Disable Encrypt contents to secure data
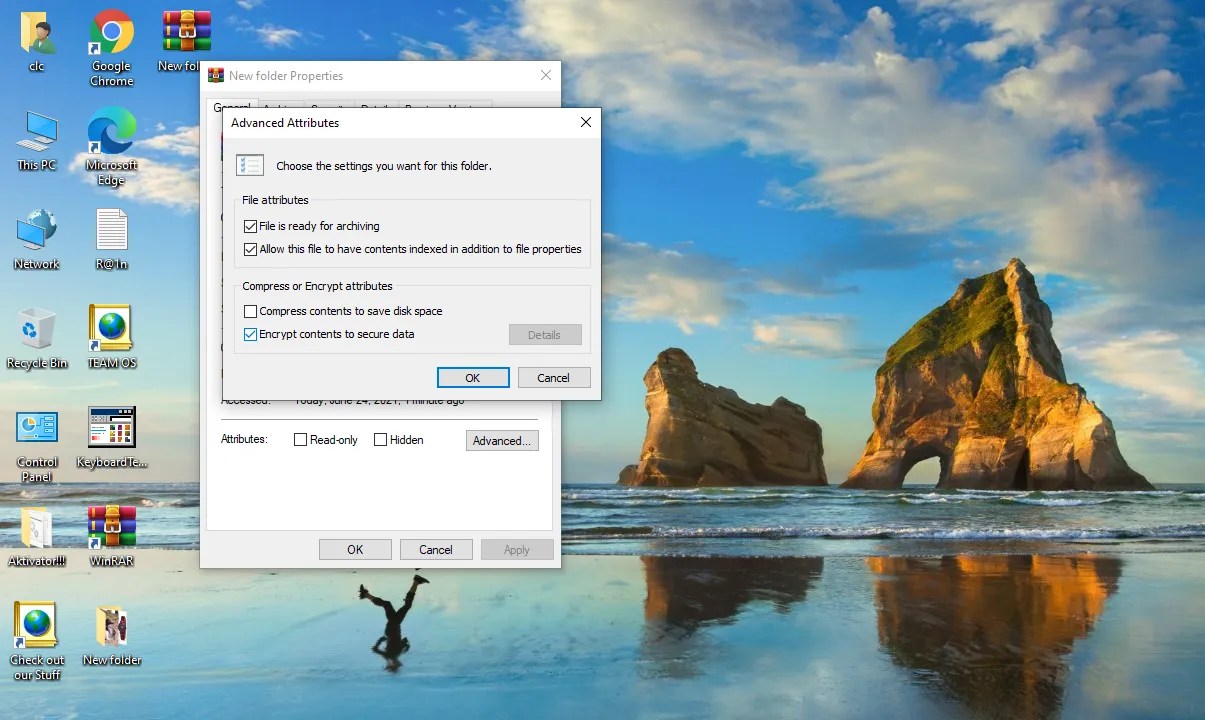1205x720 pixels. click(x=250, y=334)
